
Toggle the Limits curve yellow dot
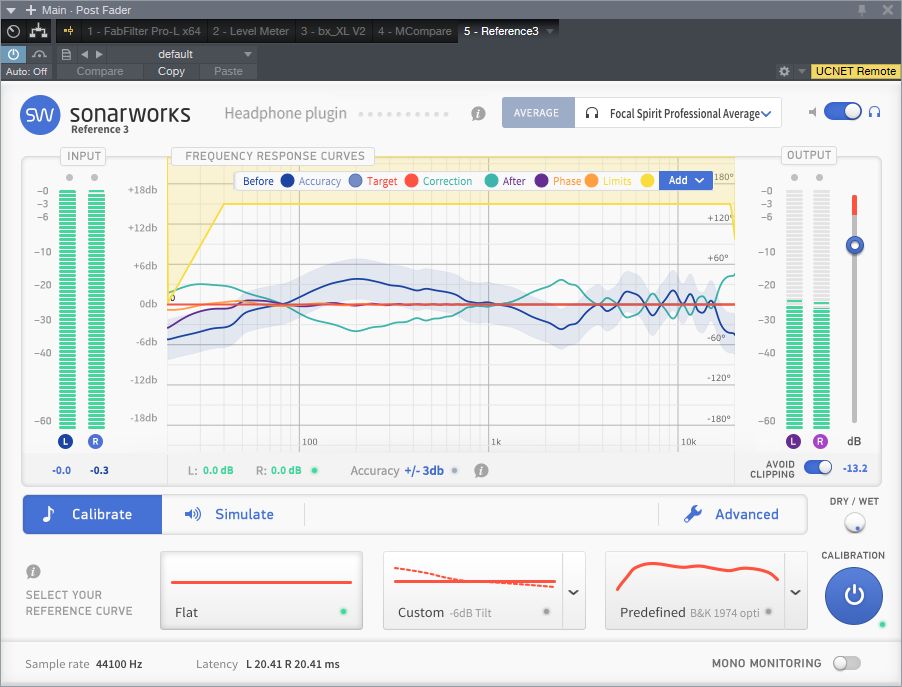[x=647, y=181]
